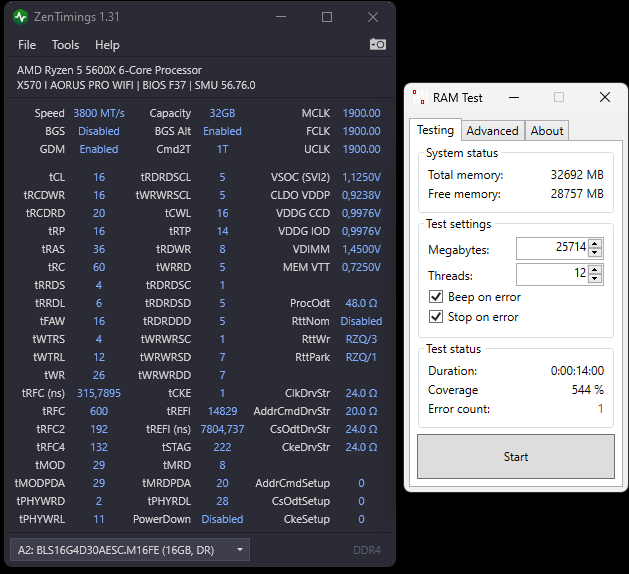This screenshot has width=629, height=574.
Task: Minimize the RAM Test window
Action: pyautogui.click(x=514, y=97)
